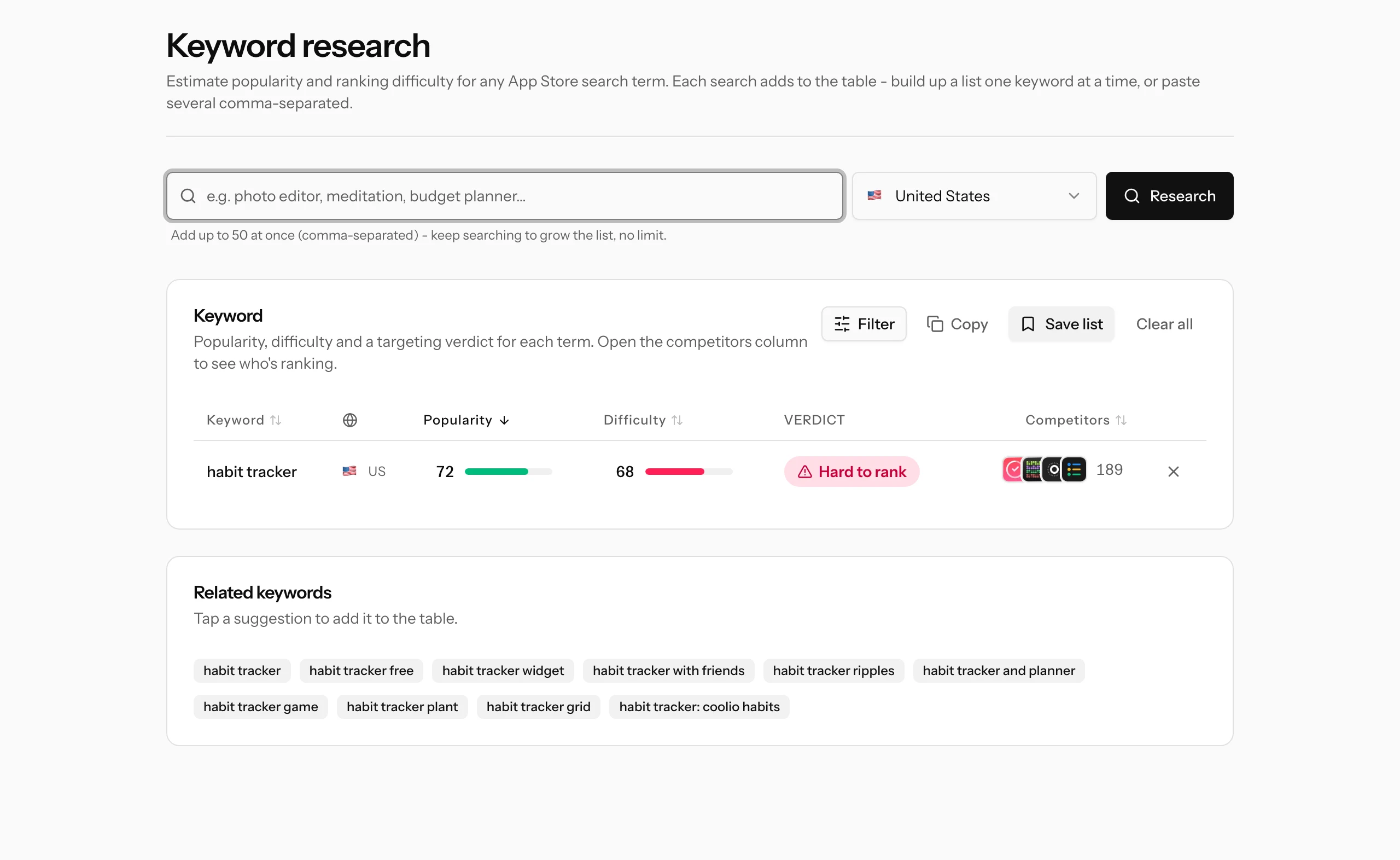The width and height of the screenshot is (1400, 860).
Task: Click the magnifier icon in search field
Action: (188, 196)
